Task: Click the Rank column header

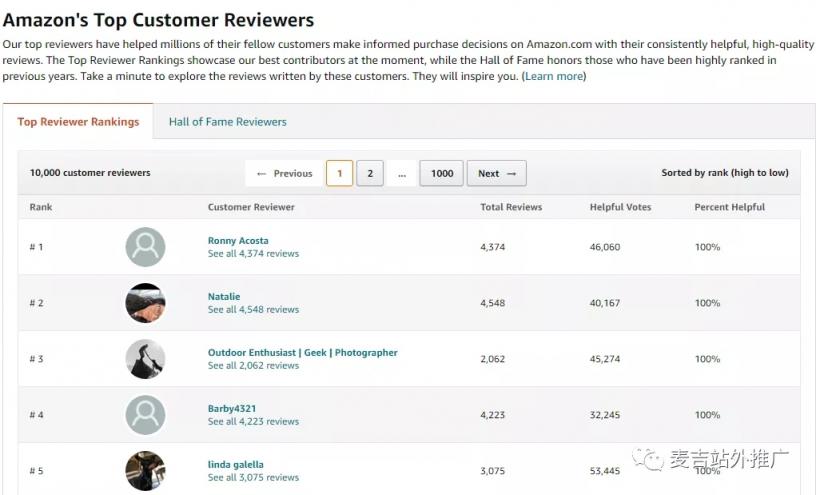Action: [x=41, y=207]
